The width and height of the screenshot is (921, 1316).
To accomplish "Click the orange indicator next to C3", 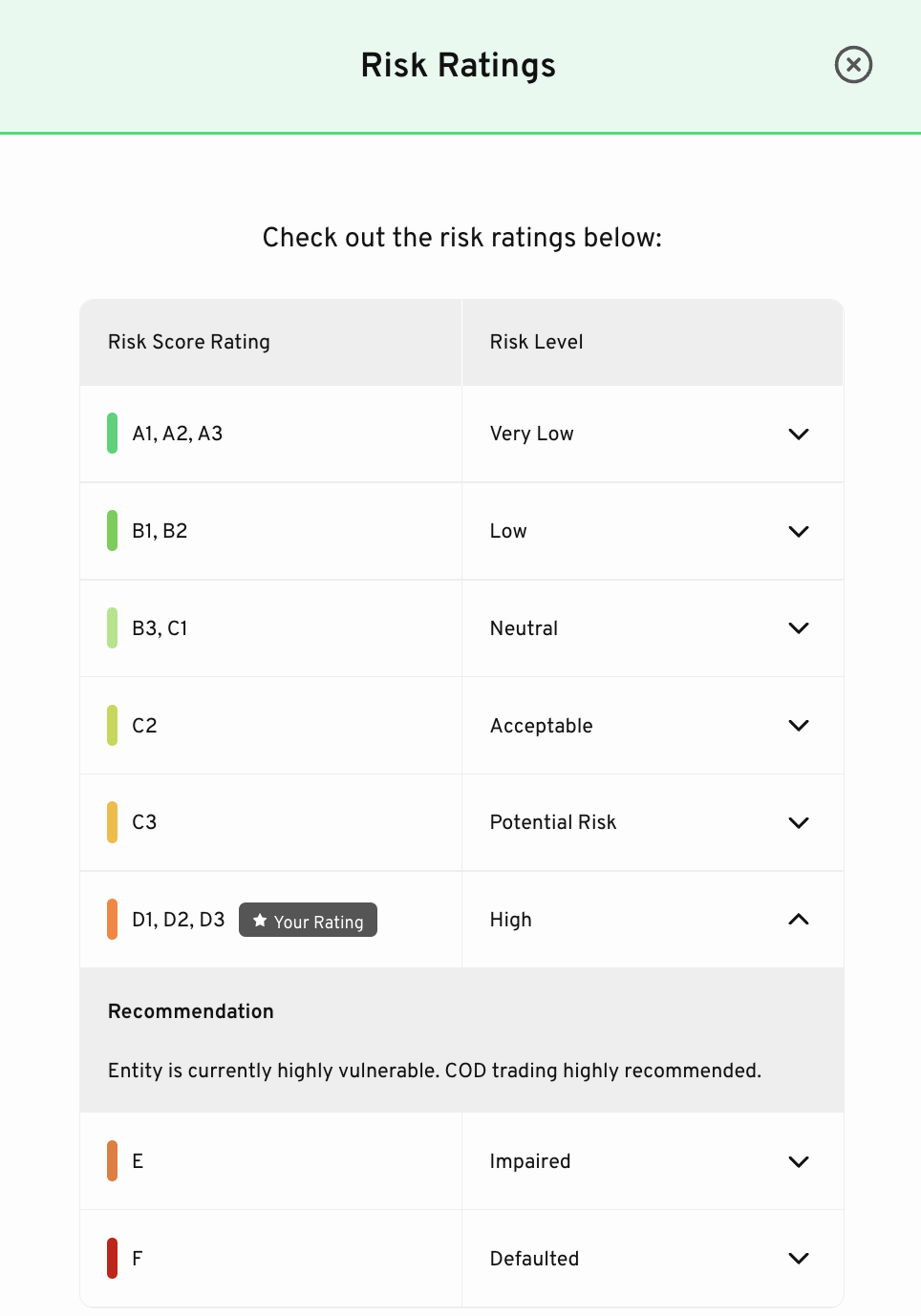I will point(111,822).
